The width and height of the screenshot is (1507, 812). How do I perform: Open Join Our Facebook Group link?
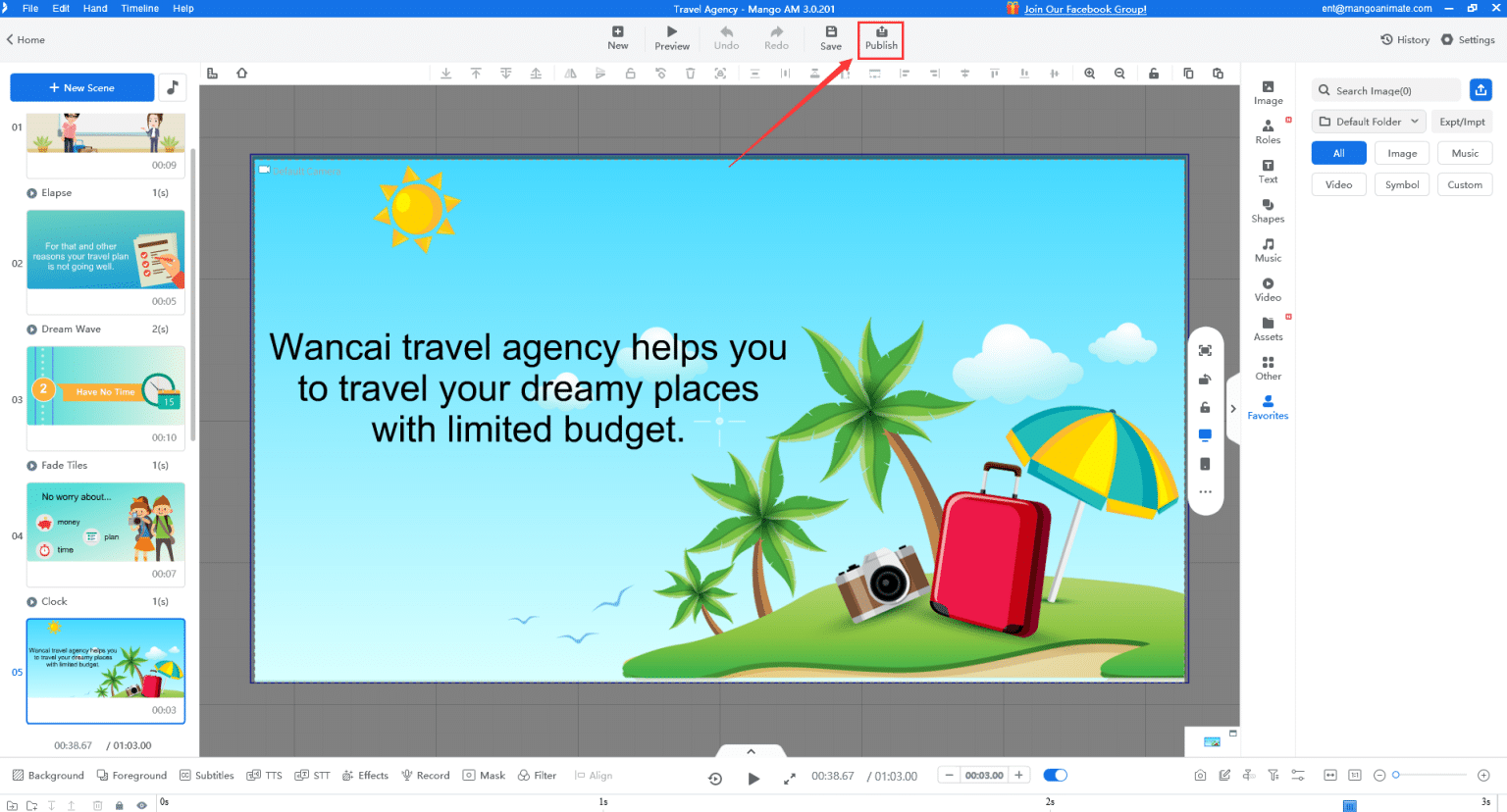point(1084,9)
